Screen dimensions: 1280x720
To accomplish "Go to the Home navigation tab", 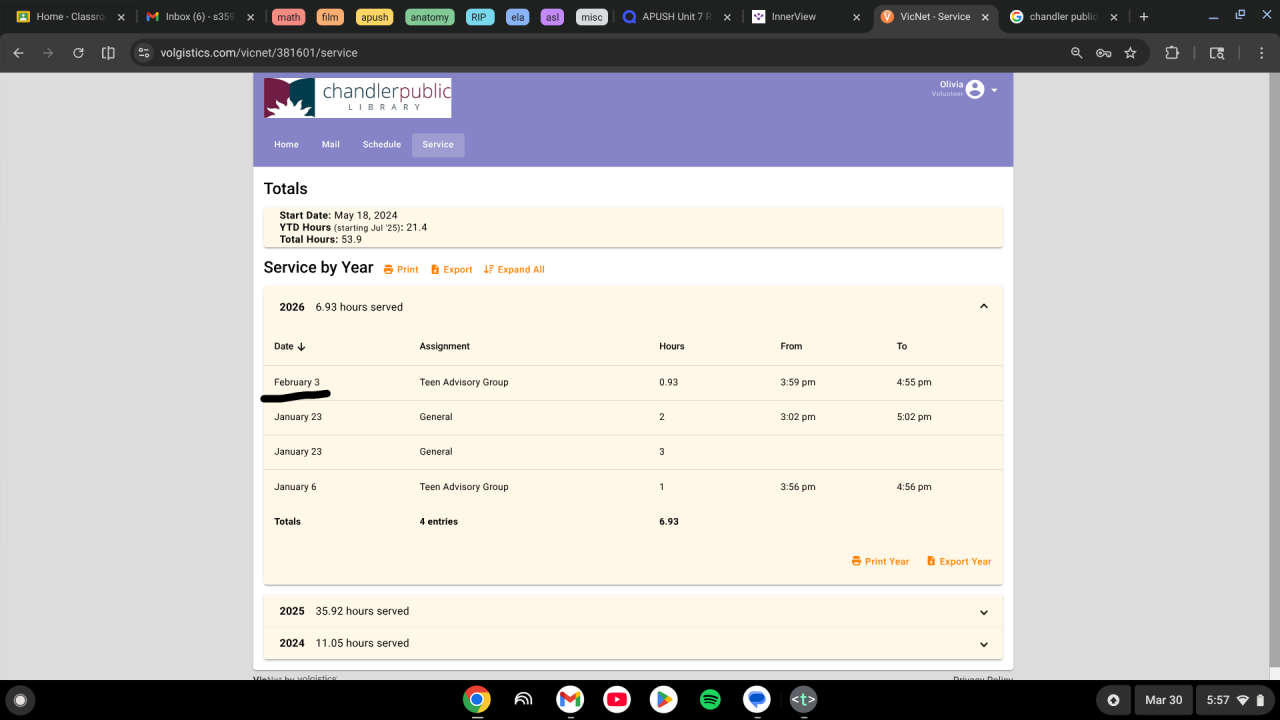I will click(286, 145).
